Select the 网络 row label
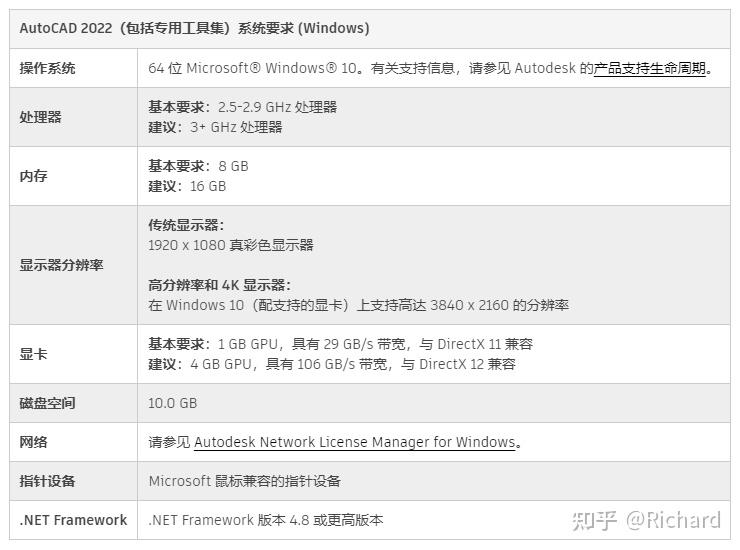This screenshot has height=550, width=740. (34, 442)
